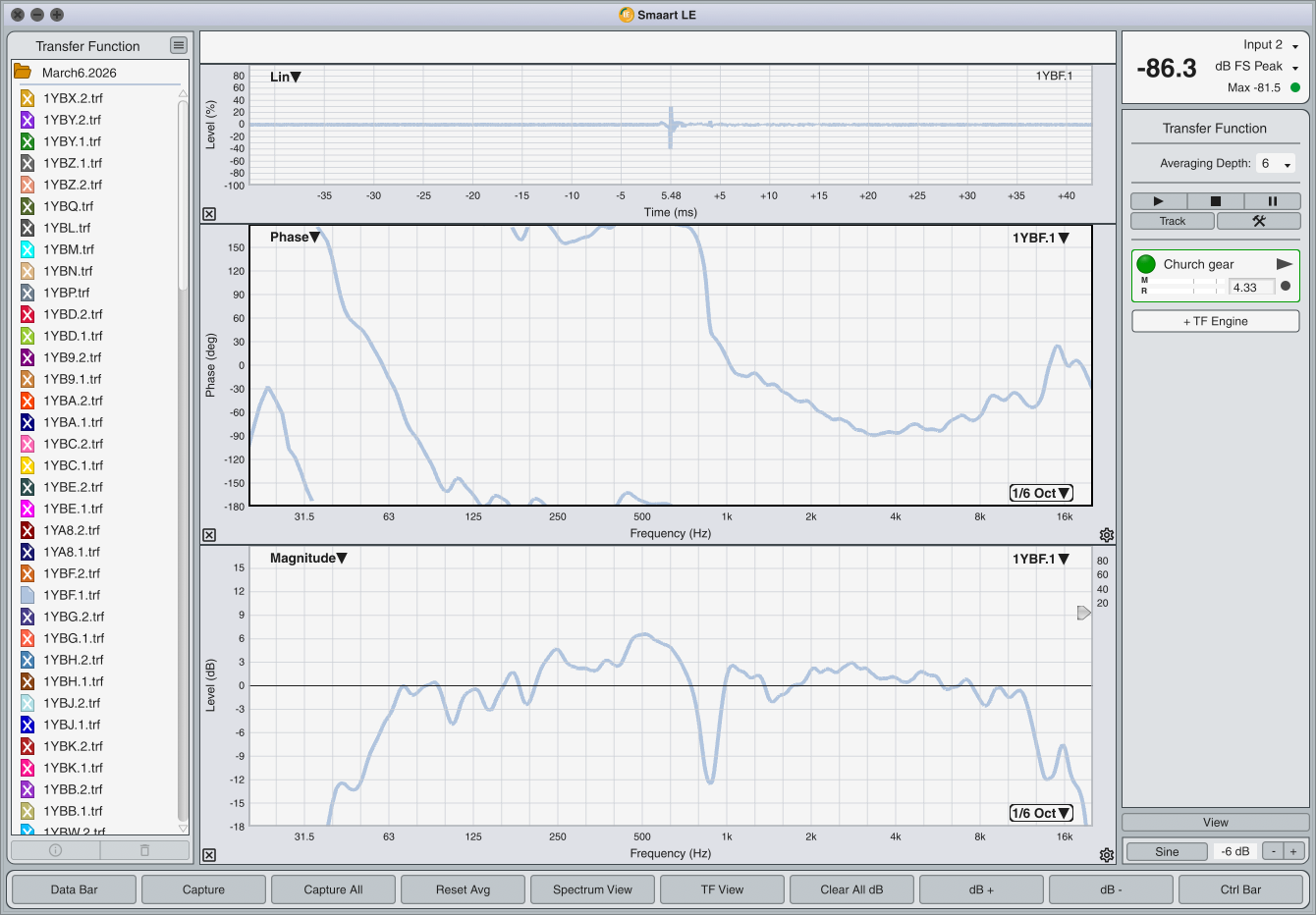The image size is (1316, 915).
Task: Open the Phase plot 1/6 Oct smoothing dropdown
Action: 1041,493
